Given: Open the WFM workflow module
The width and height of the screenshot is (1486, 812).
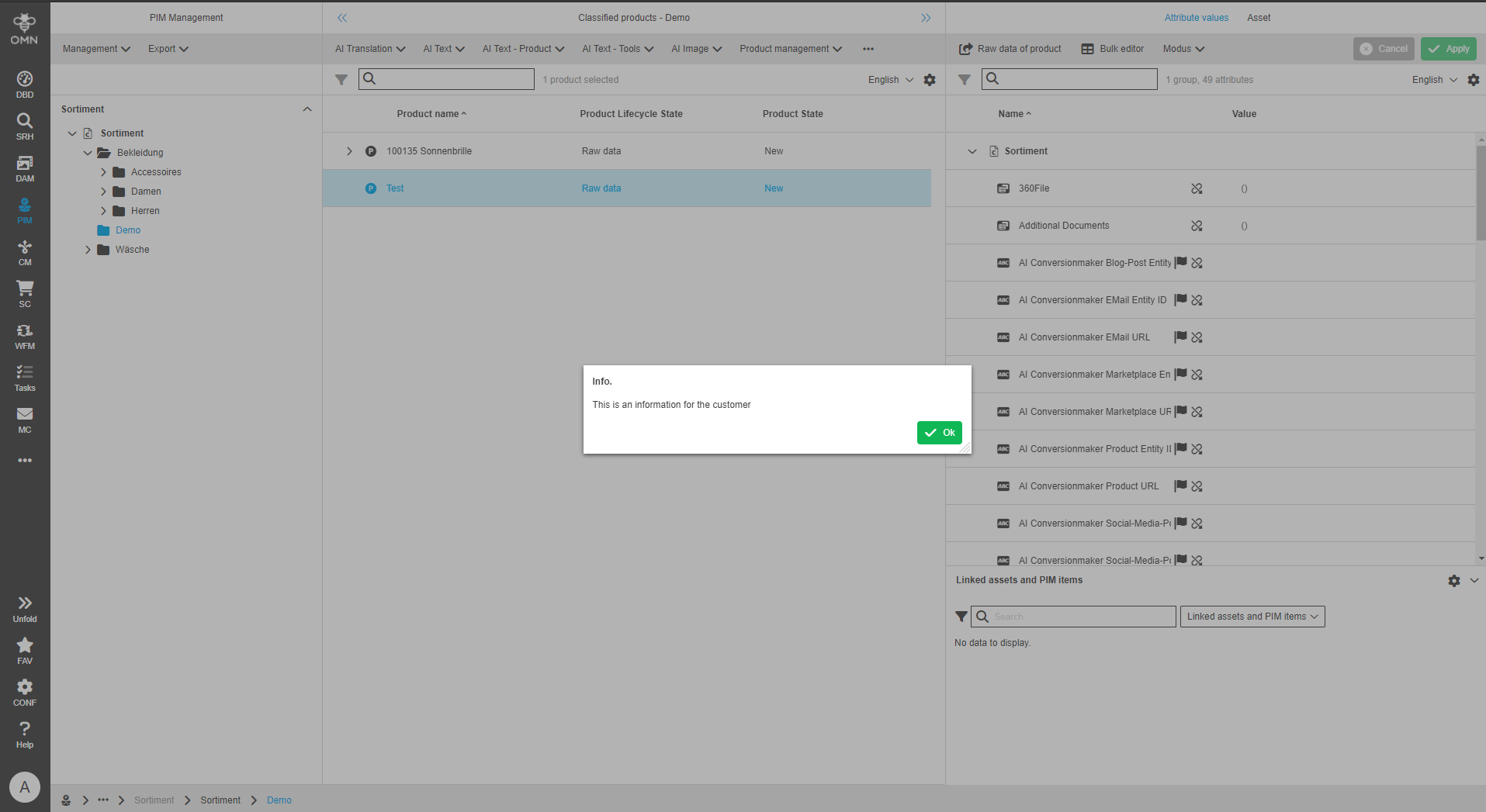Looking at the screenshot, I should click(x=25, y=335).
